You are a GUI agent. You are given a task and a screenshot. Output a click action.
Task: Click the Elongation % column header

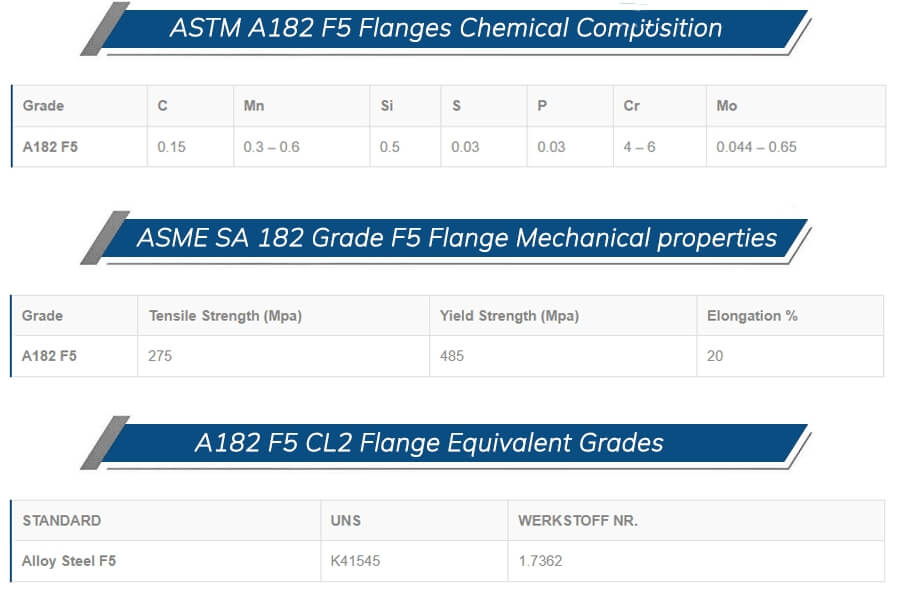click(752, 316)
